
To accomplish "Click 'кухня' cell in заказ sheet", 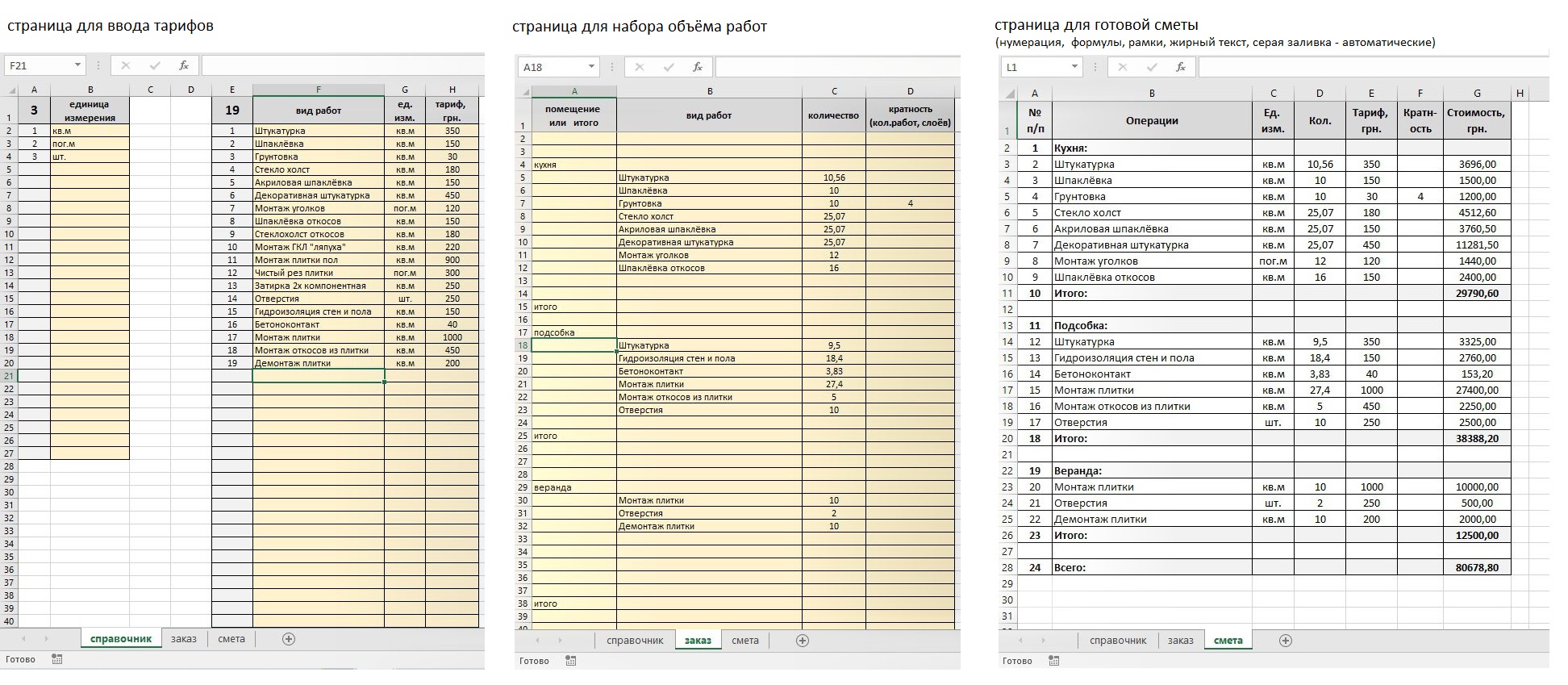I will click(x=574, y=165).
